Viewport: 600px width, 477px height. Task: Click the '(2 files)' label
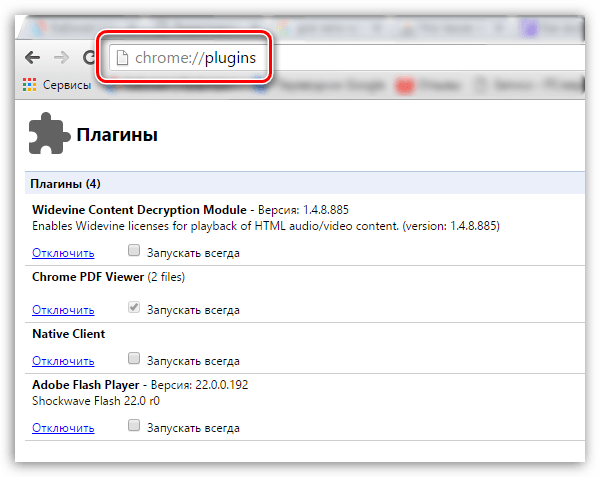point(166,277)
